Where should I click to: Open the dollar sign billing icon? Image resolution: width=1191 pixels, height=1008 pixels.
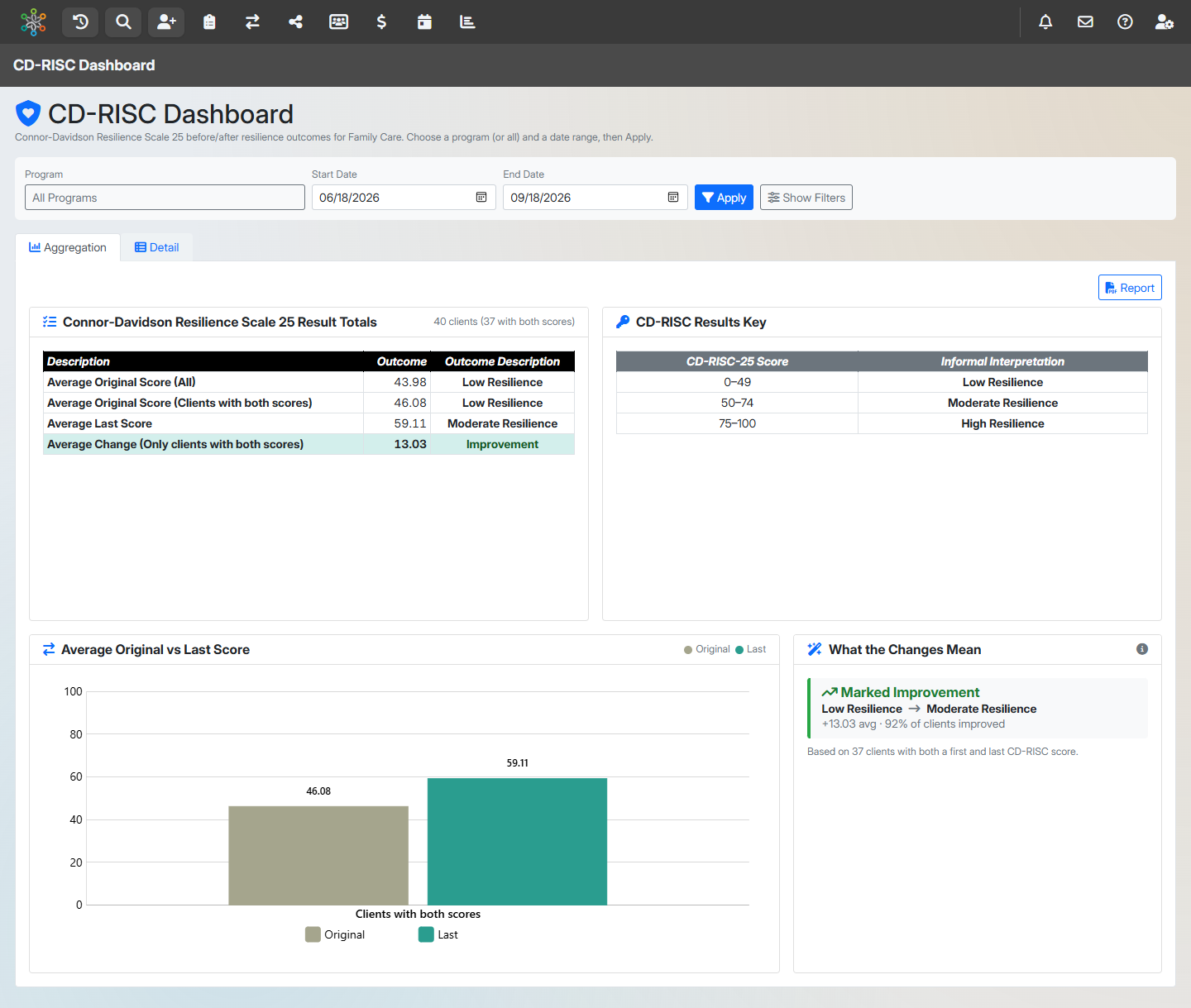click(x=381, y=22)
